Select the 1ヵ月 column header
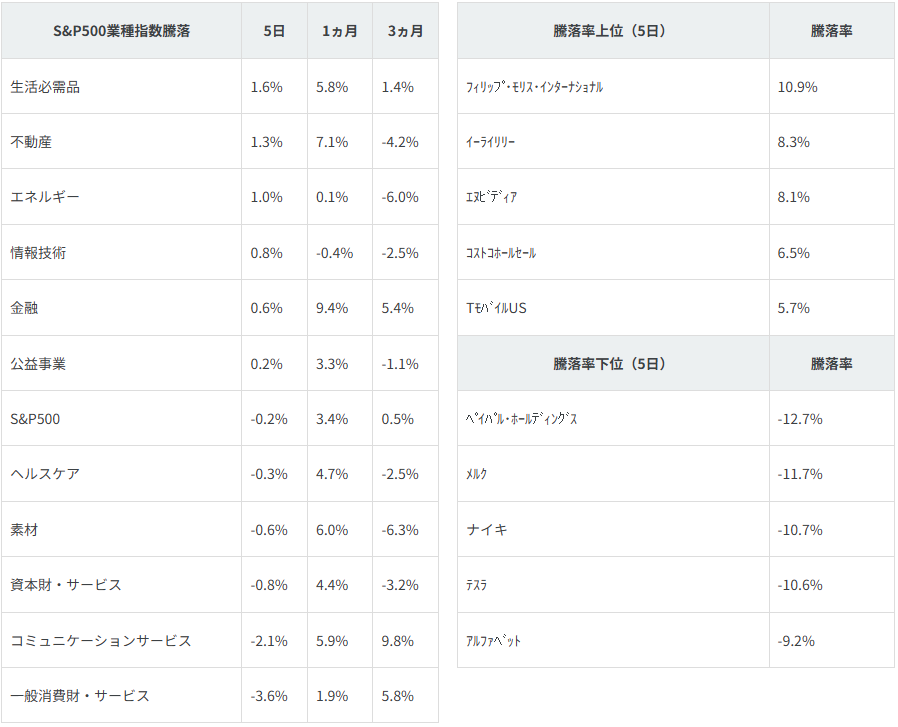Image resolution: width=898 pixels, height=727 pixels. pos(339,31)
